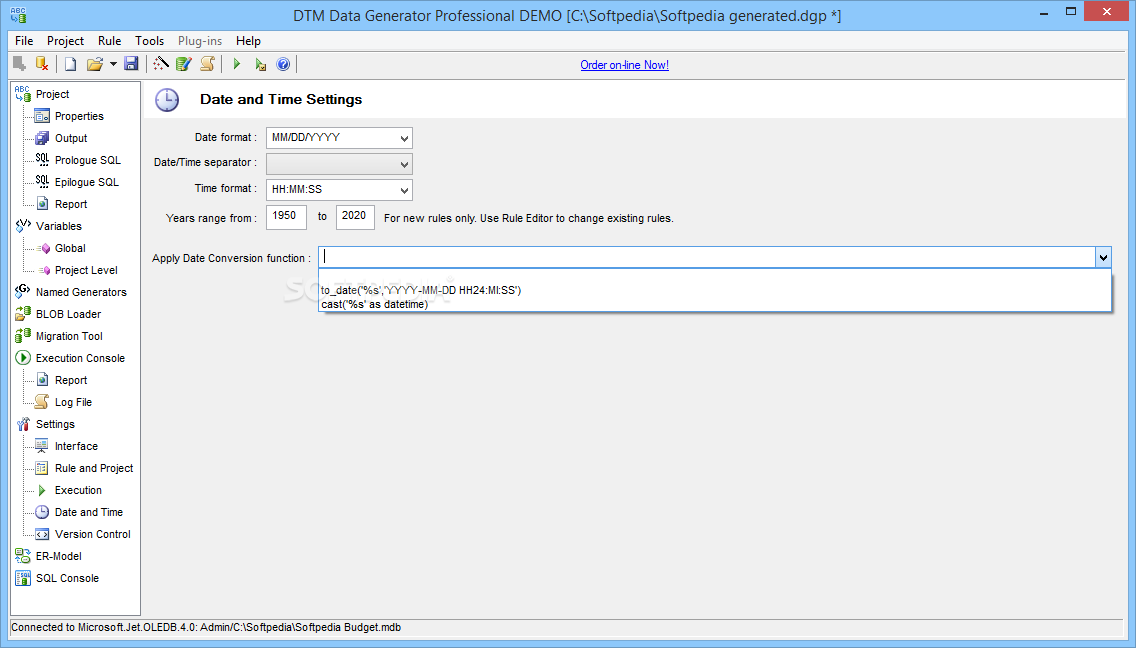Select the Variables tree node
The width and height of the screenshot is (1136, 648).
coord(59,226)
